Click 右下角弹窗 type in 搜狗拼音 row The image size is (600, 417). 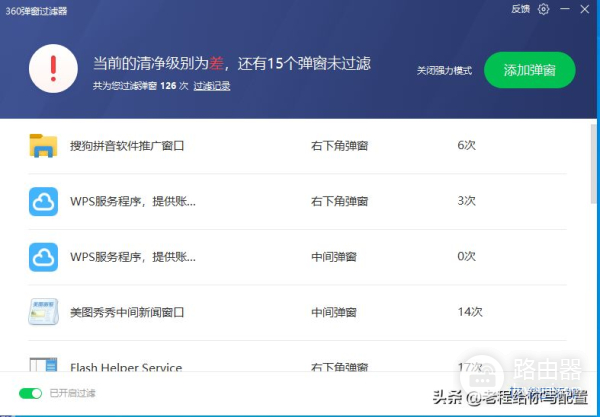tap(339, 146)
